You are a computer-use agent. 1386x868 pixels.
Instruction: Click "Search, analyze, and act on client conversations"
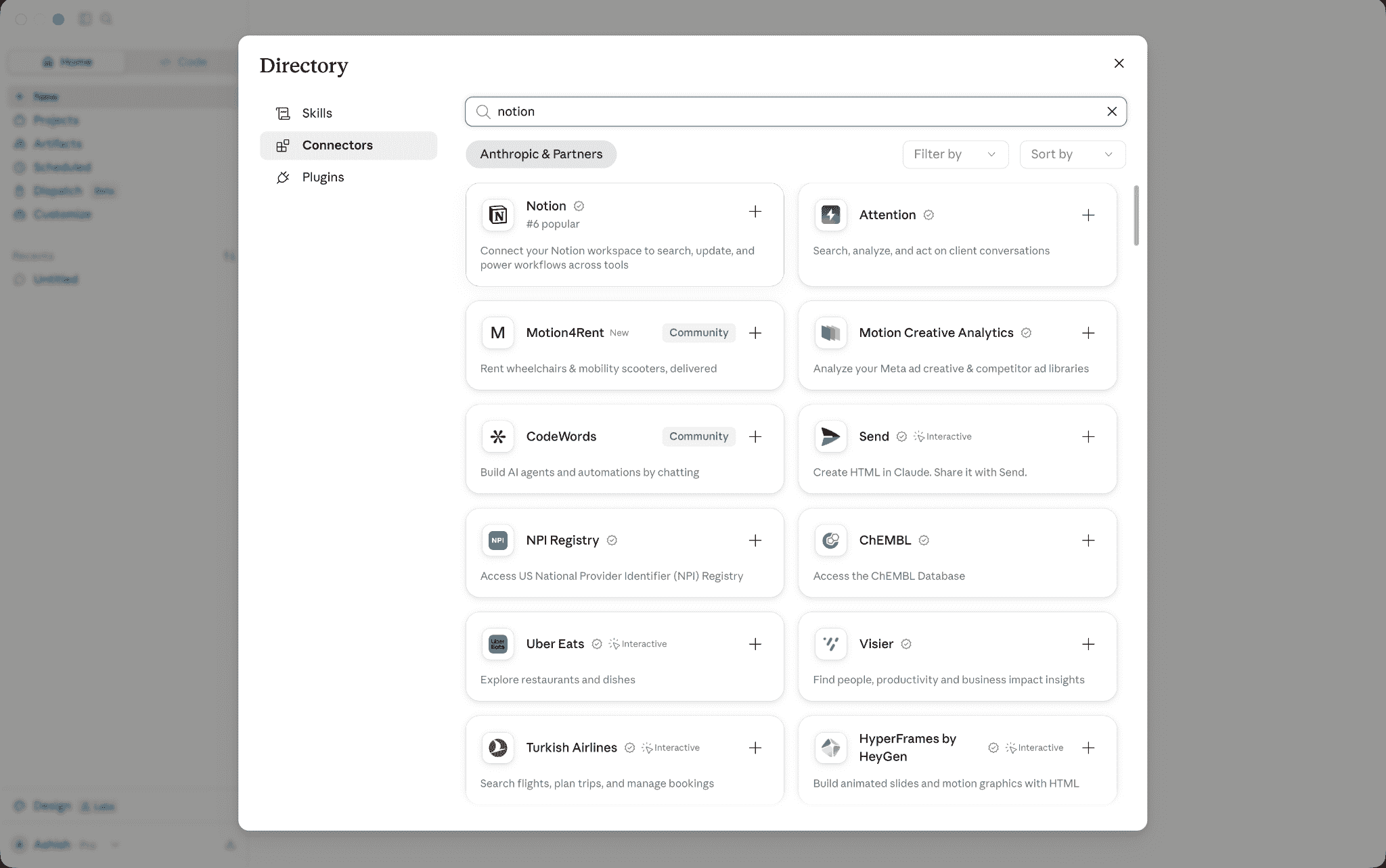pos(931,251)
